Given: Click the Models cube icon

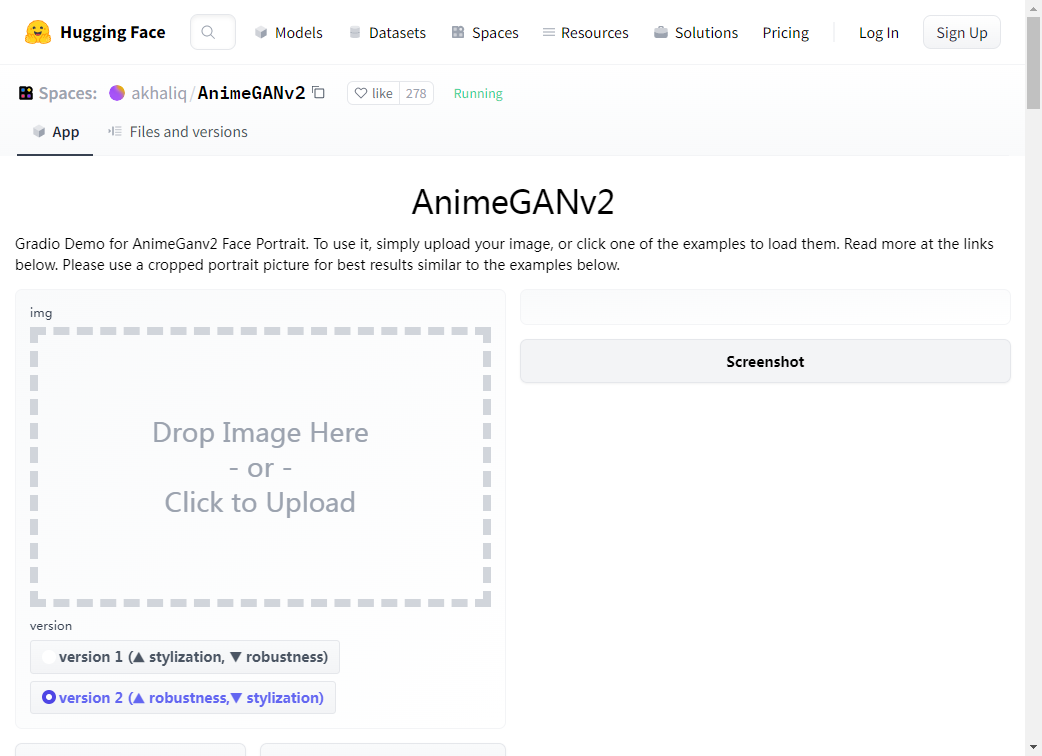Looking at the screenshot, I should click(261, 32).
